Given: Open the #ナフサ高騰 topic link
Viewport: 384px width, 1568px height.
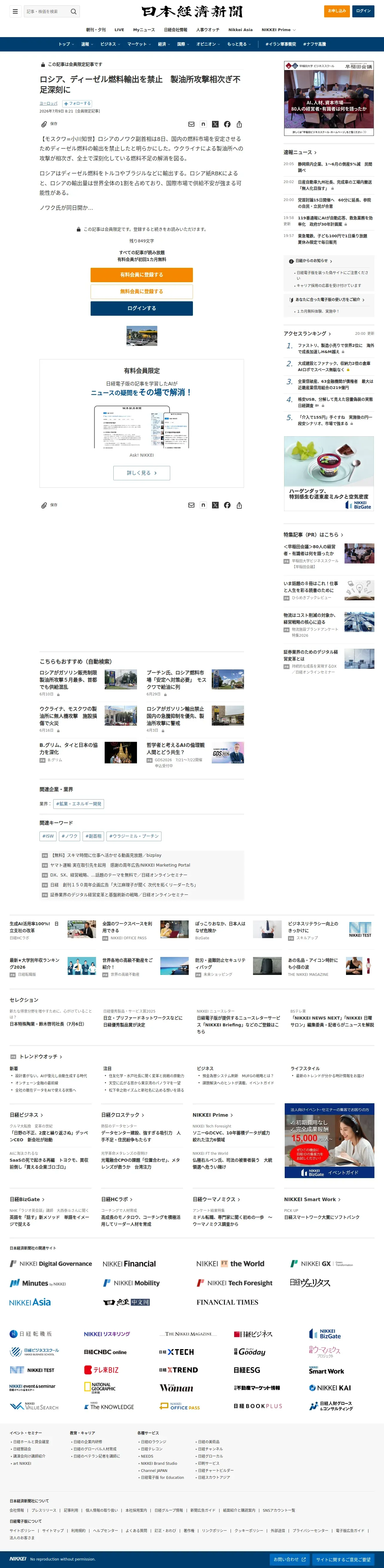Looking at the screenshot, I should pos(315,44).
